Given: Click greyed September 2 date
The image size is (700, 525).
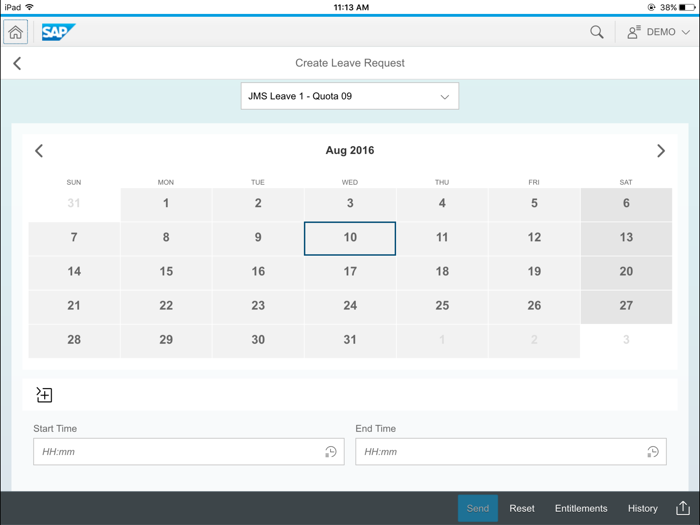Looking at the screenshot, I should click(534, 340).
